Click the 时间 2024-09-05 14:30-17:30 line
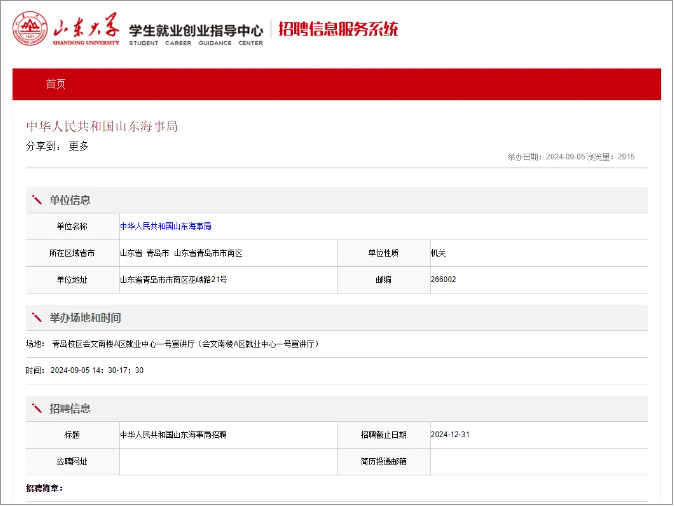The image size is (674, 506). click(85, 370)
